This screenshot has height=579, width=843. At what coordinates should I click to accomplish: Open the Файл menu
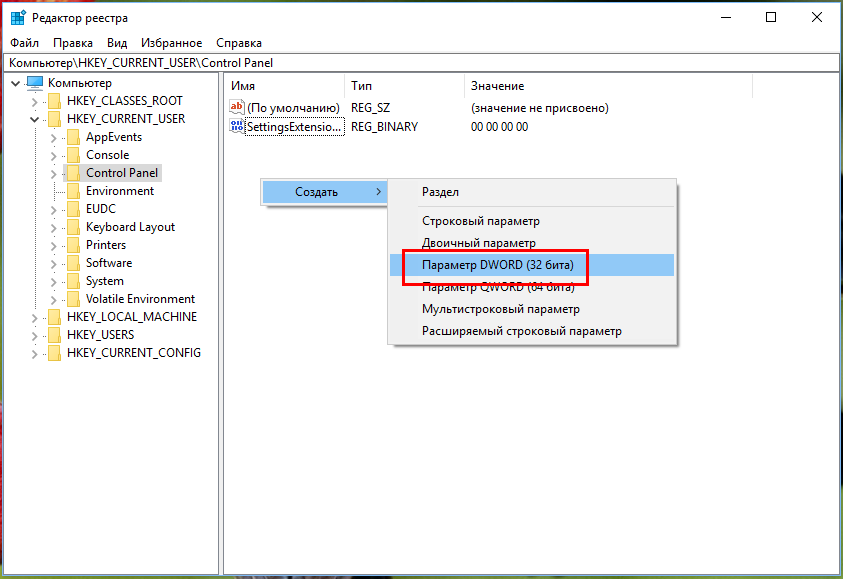(24, 43)
